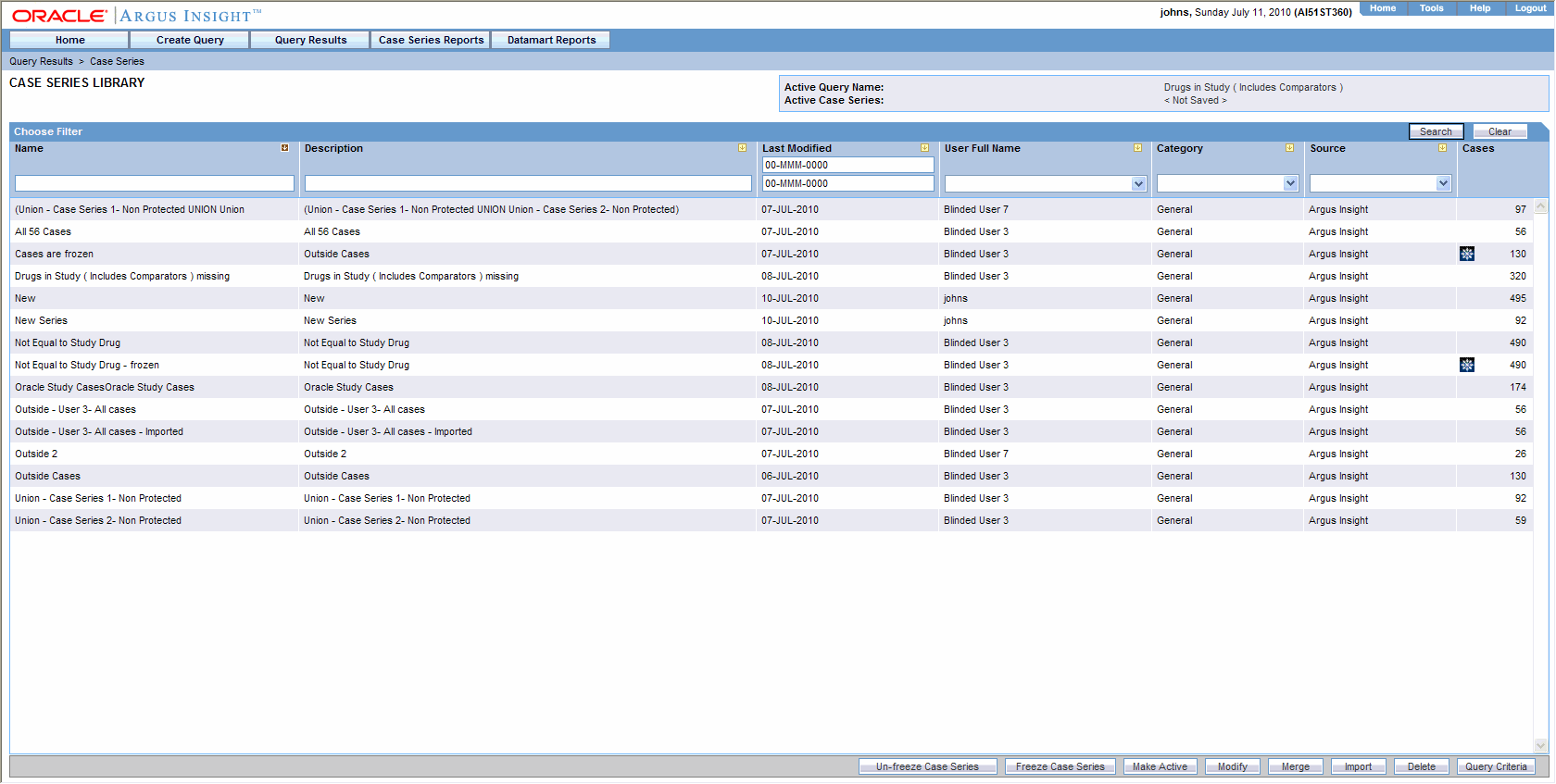Click the Cases column header label
Image resolution: width=1556 pixels, height=784 pixels.
tap(1478, 148)
